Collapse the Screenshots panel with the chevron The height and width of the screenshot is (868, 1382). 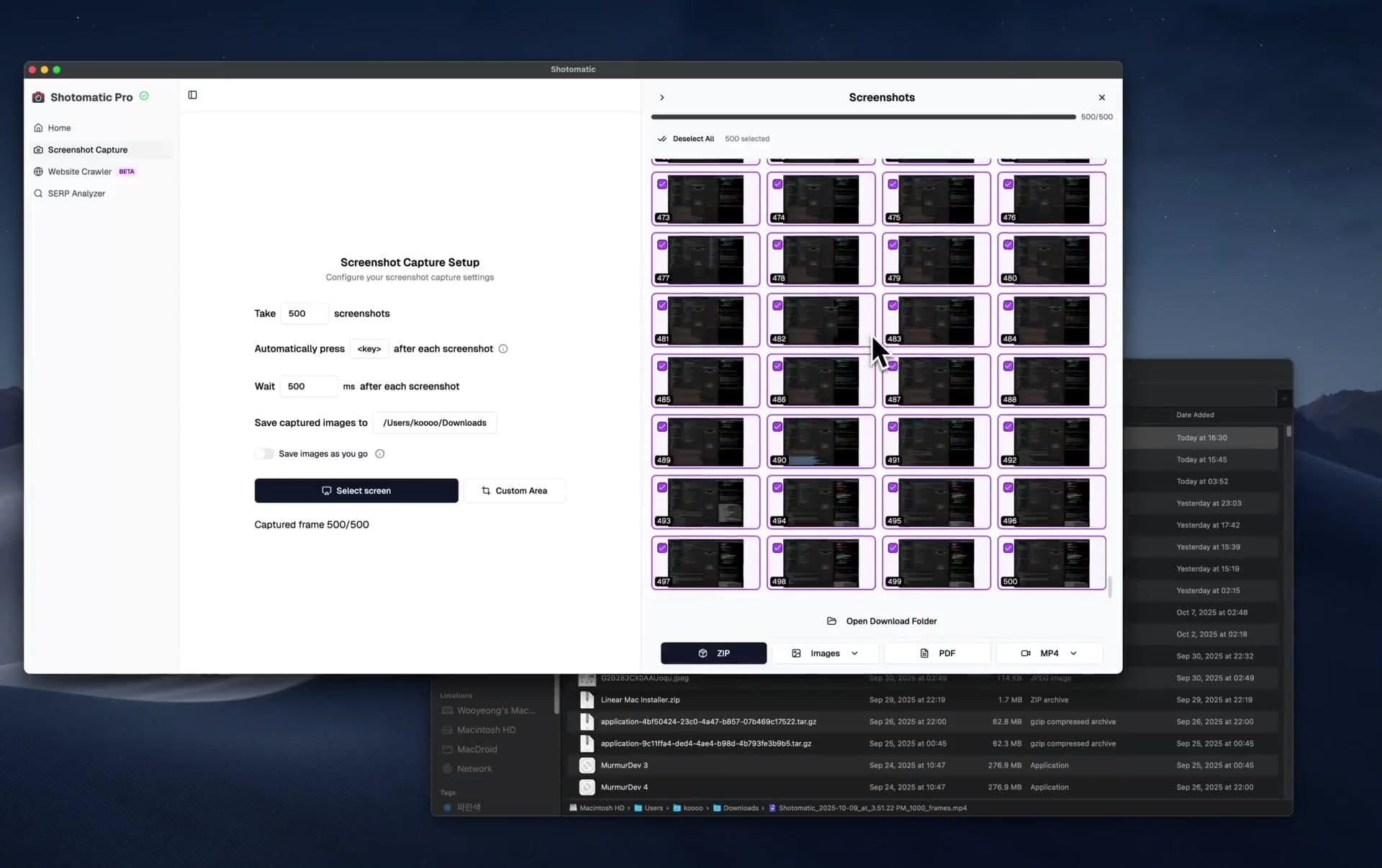pos(661,96)
